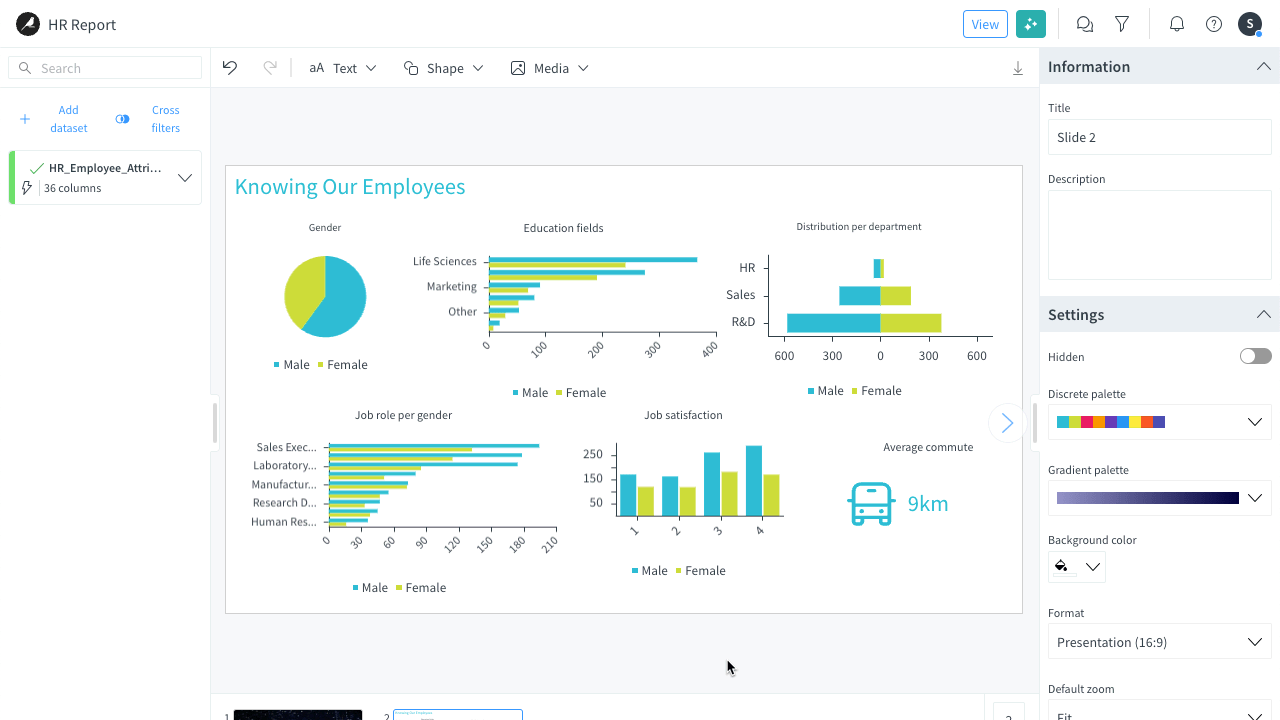Click Add dataset
This screenshot has height=720, width=1280.
click(x=55, y=119)
